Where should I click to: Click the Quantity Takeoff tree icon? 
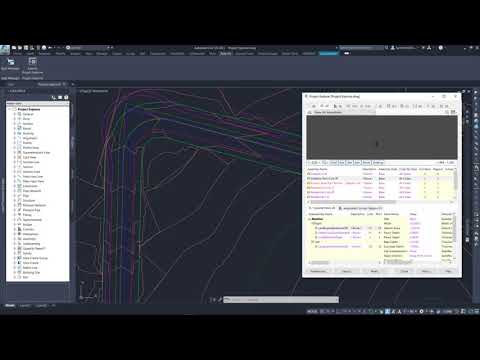point(19,248)
